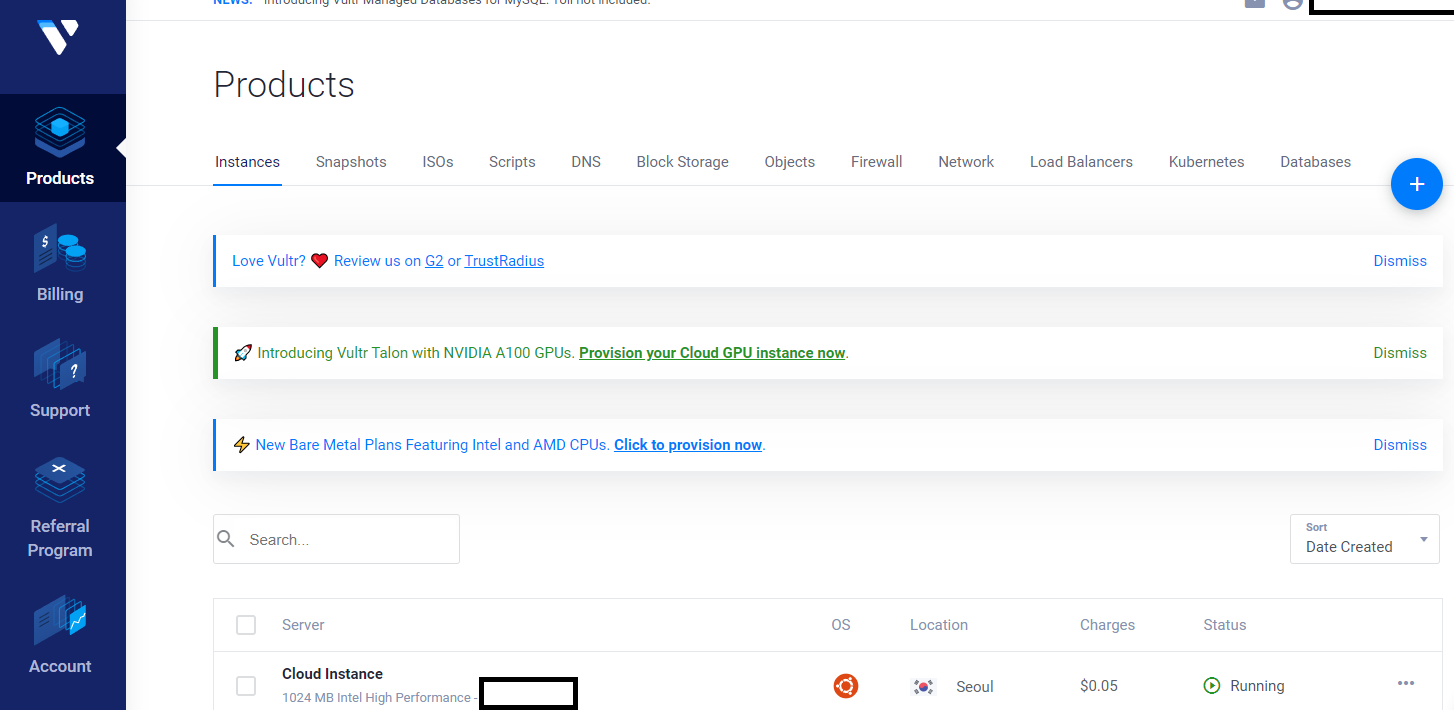The height and width of the screenshot is (710, 1454).
Task: Click the rocket icon in Talon banner
Action: [242, 353]
